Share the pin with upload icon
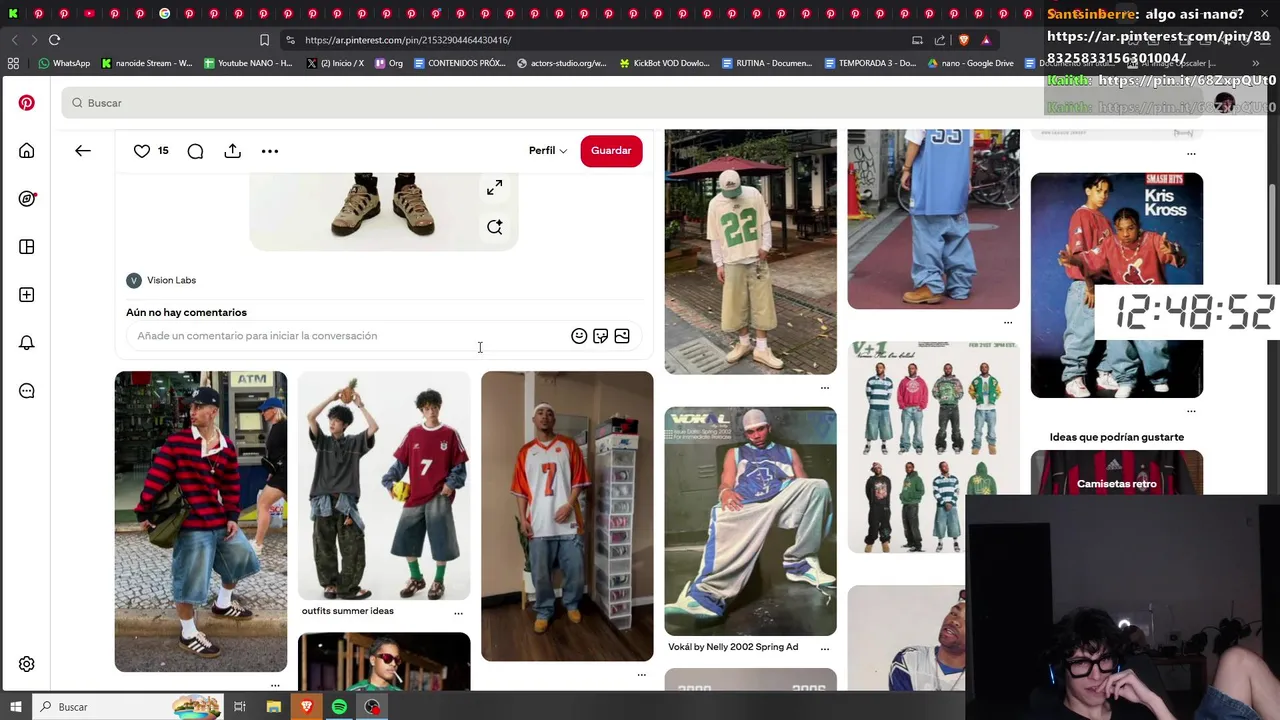 pos(232,151)
